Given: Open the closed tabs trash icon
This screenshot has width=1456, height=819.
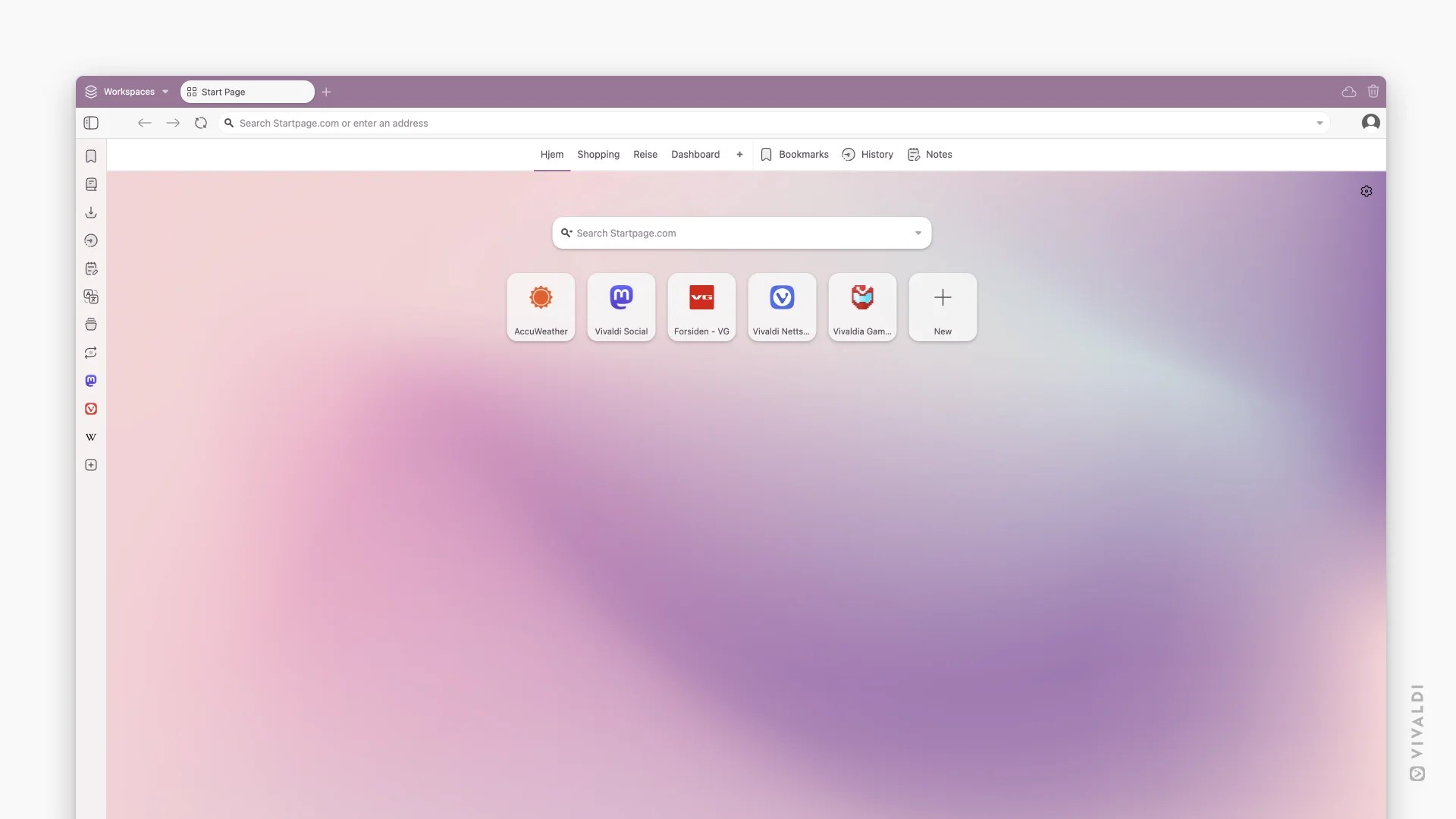Looking at the screenshot, I should coord(1373,92).
